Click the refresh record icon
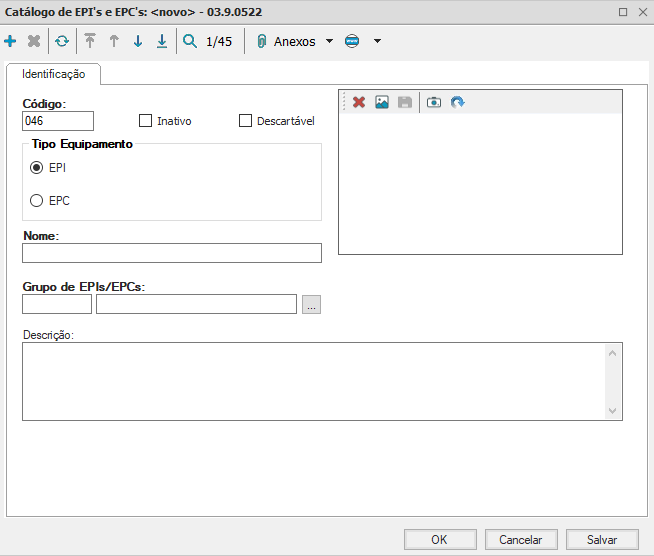 point(62,42)
